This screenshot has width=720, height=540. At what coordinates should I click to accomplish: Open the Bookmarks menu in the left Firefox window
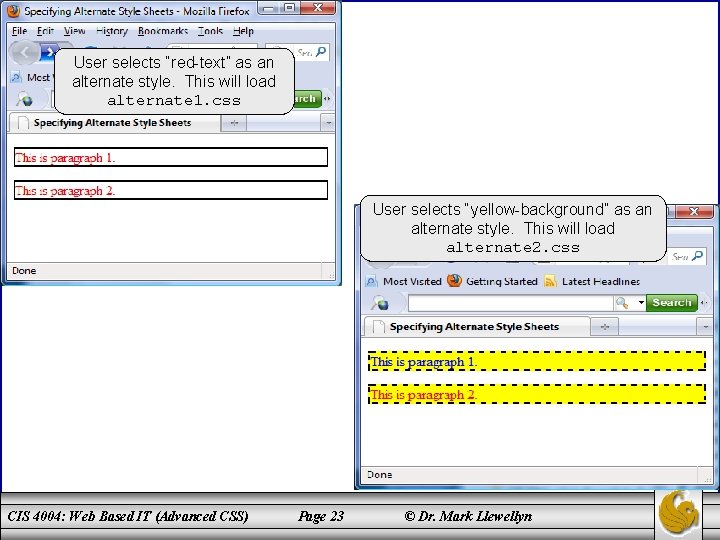point(163,31)
